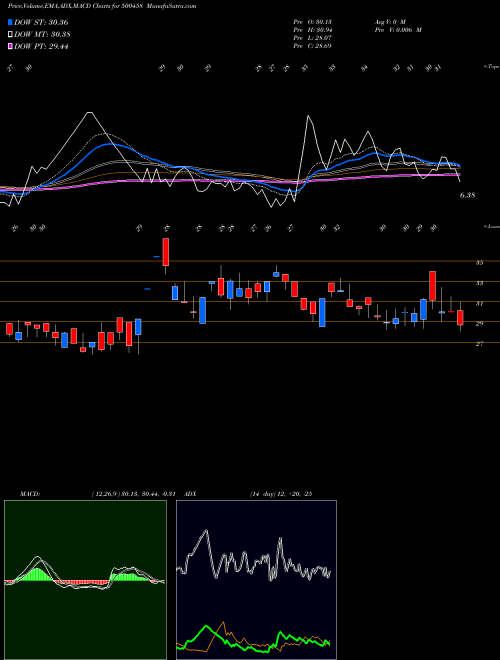
Task: Click the 'Pre O: 30.13' open value
Action: tap(312, 21)
